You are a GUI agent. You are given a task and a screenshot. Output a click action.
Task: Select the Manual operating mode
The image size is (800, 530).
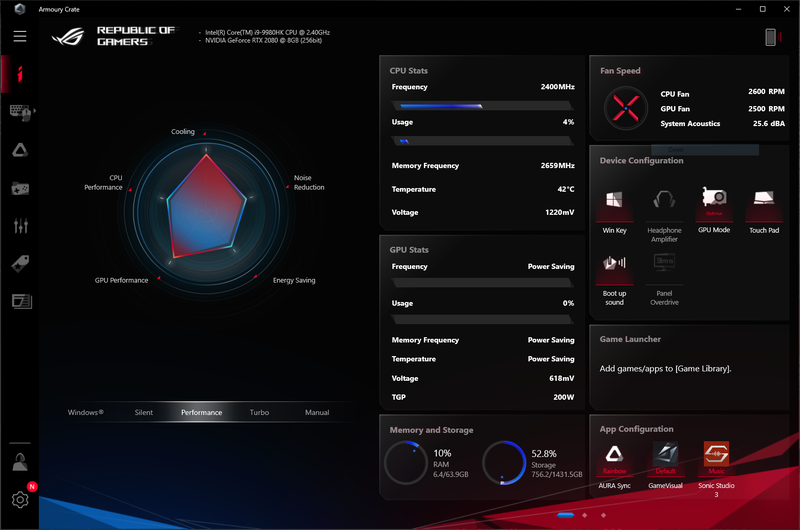pyautogui.click(x=317, y=412)
